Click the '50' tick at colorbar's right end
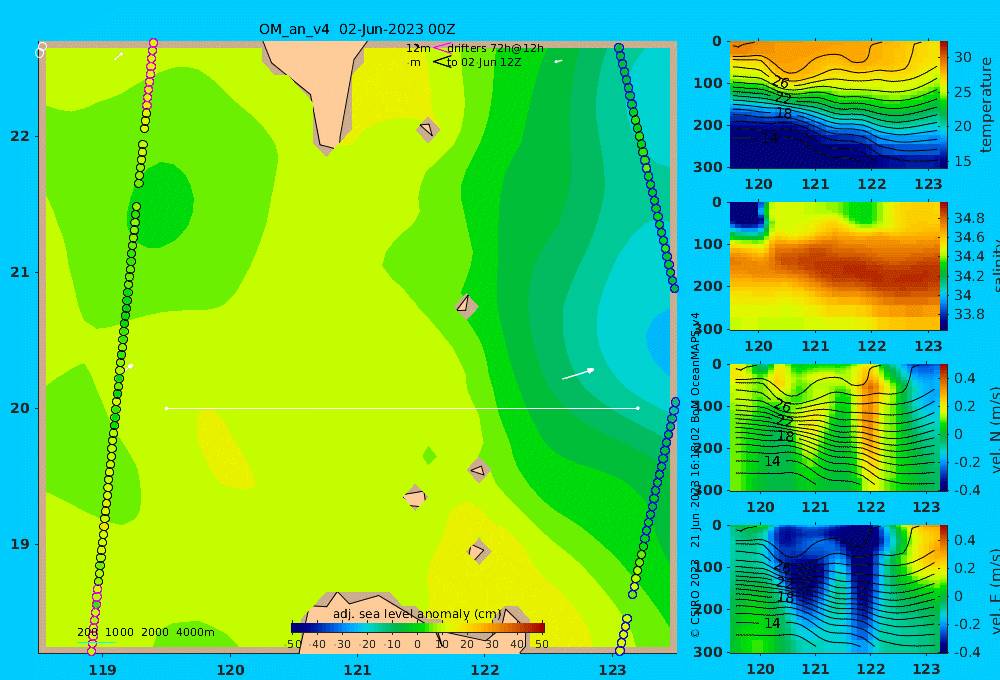This screenshot has height=680, width=1000. pyautogui.click(x=541, y=644)
